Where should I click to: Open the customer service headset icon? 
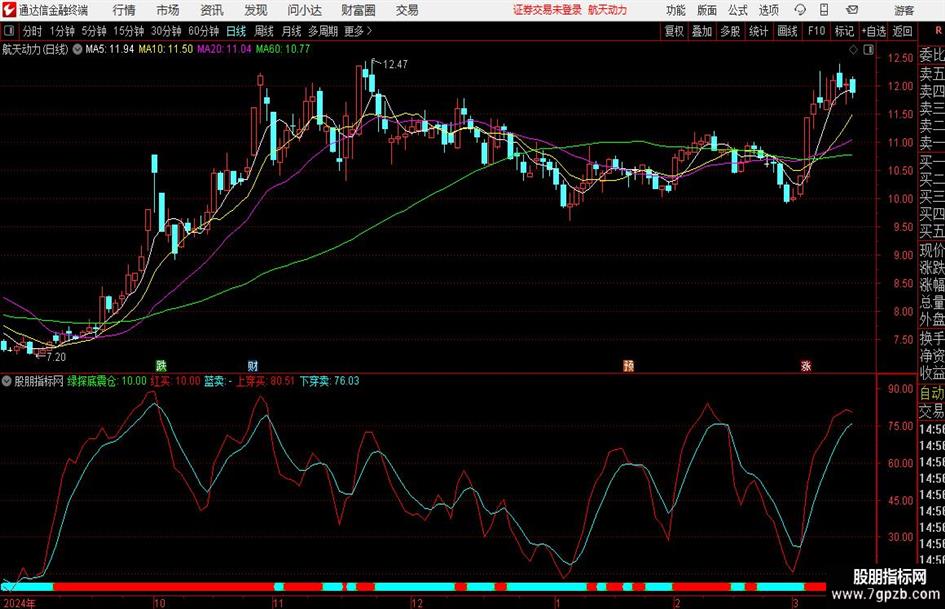(800, 10)
